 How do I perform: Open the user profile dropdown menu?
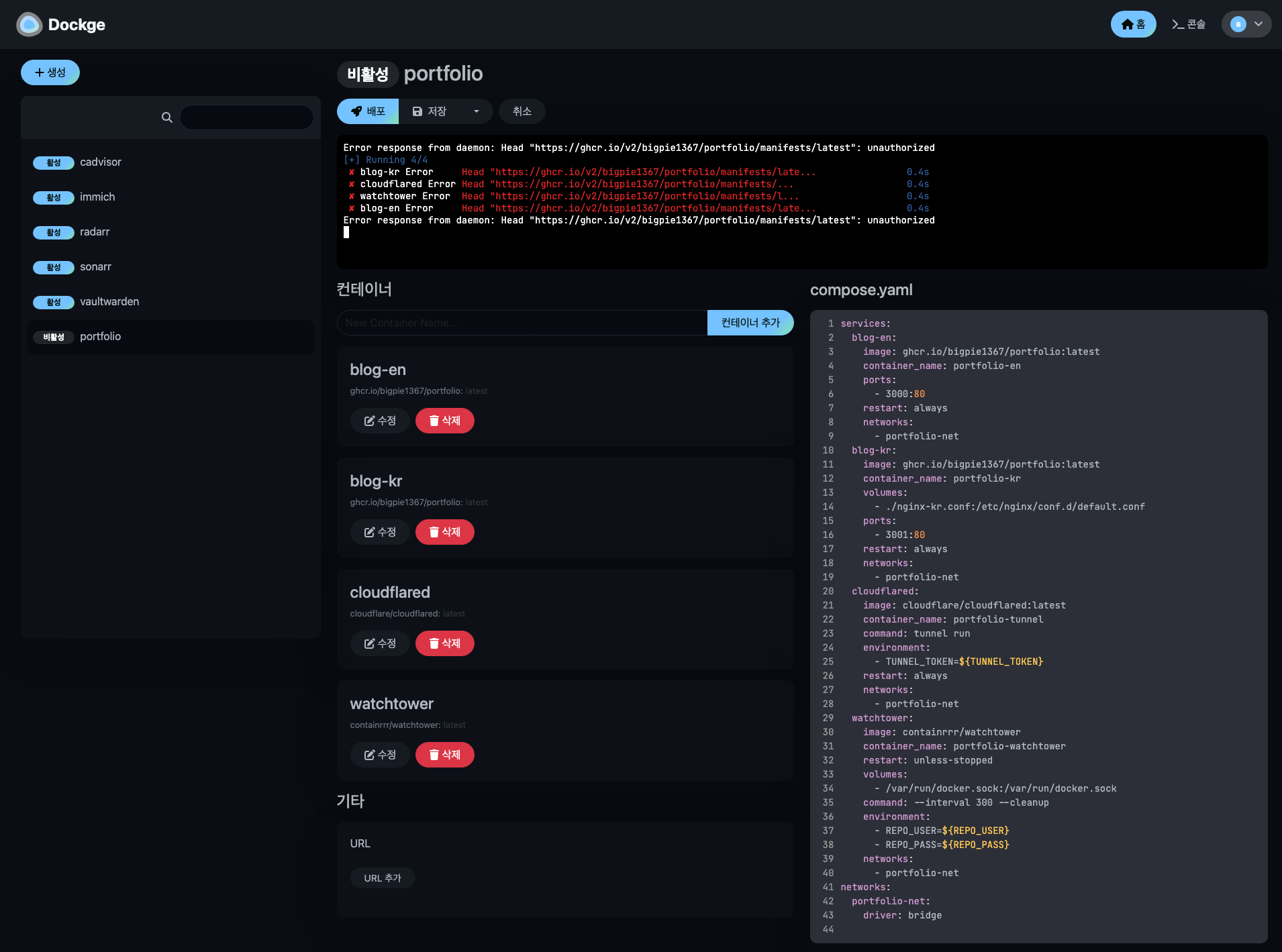click(x=1246, y=25)
